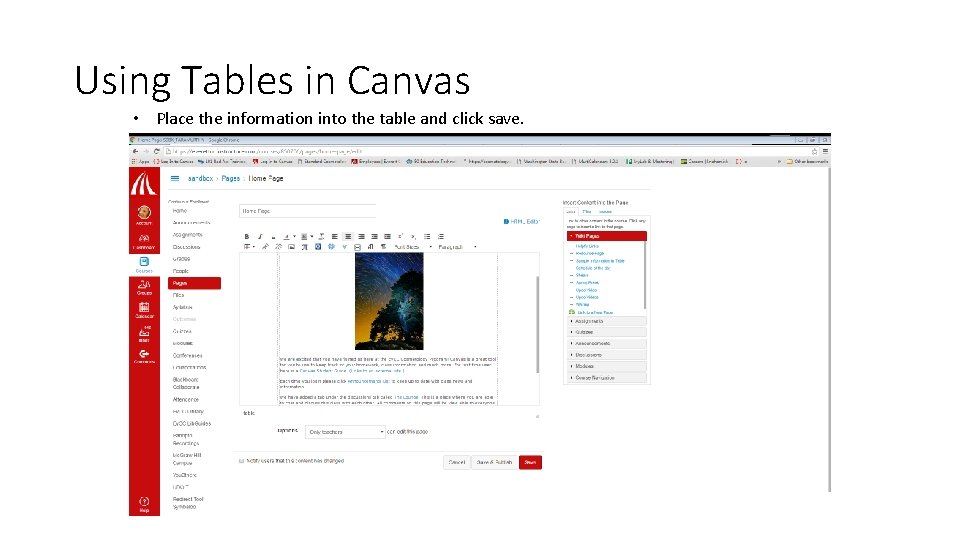Insert a bulleted list
Image resolution: width=960 pixels, height=540 pixels.
(x=427, y=236)
